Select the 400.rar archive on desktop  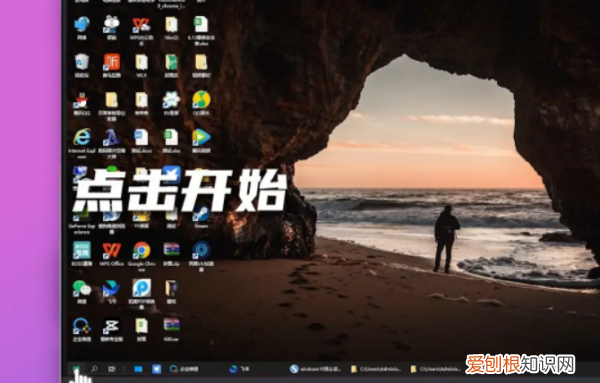171,329
